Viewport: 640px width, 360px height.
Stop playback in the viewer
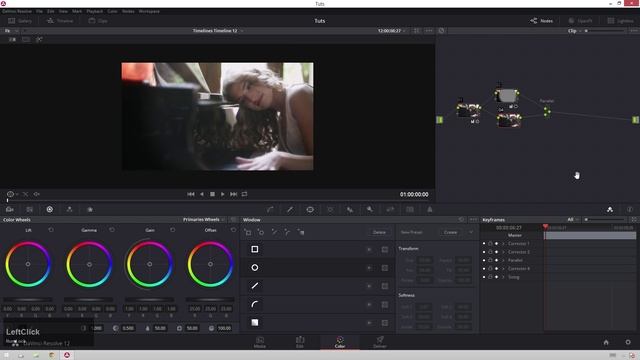pos(212,194)
